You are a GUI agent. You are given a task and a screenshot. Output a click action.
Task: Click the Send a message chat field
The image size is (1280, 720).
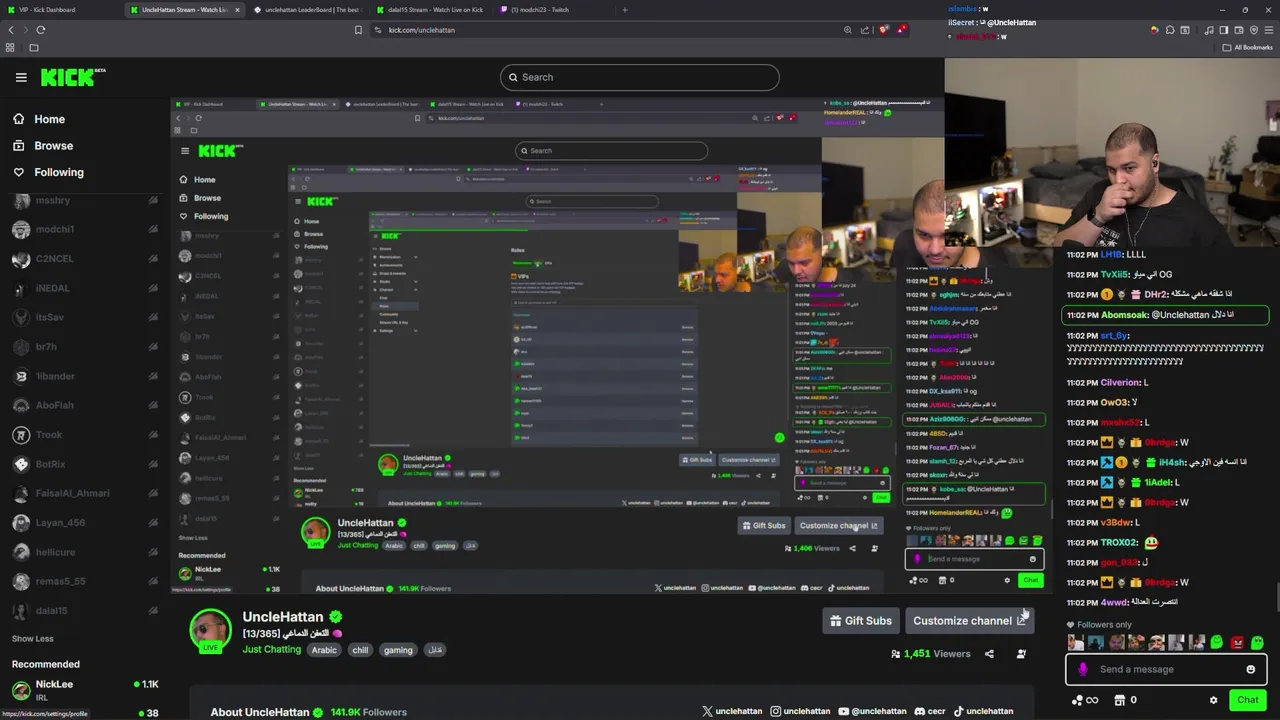click(1165, 670)
